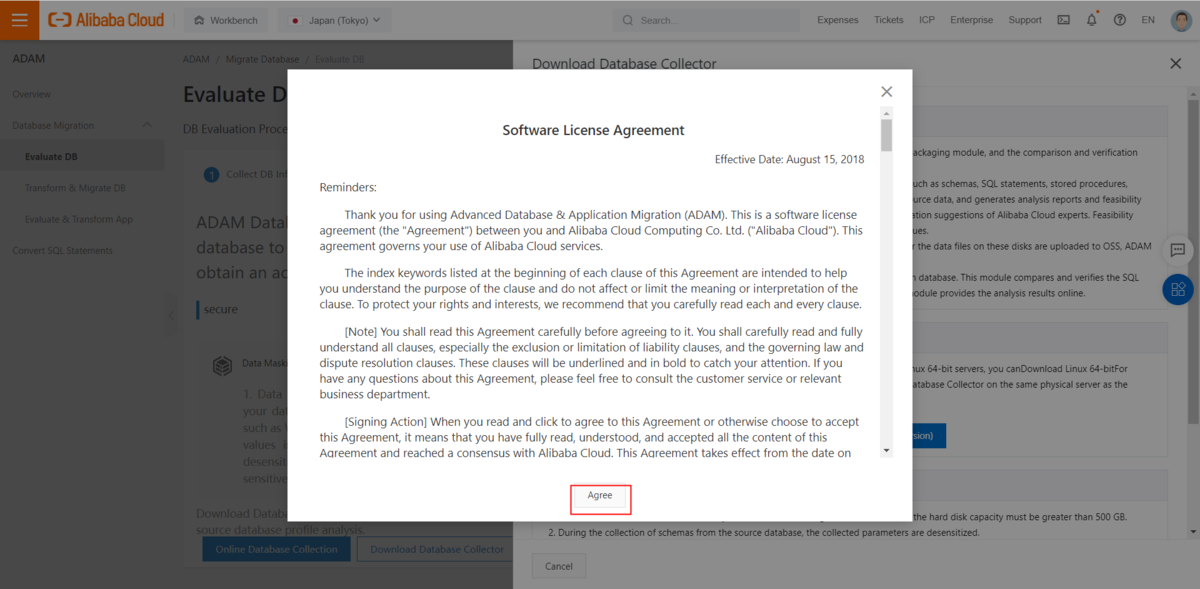Image resolution: width=1200 pixels, height=589 pixels.
Task: Open the Tickets menu
Action: point(888,20)
